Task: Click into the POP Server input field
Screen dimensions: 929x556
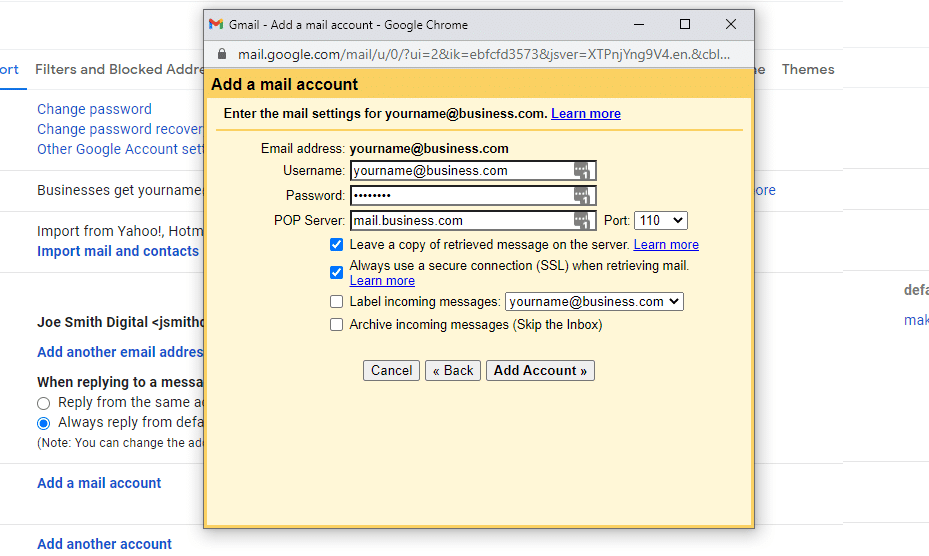Action: [460, 221]
